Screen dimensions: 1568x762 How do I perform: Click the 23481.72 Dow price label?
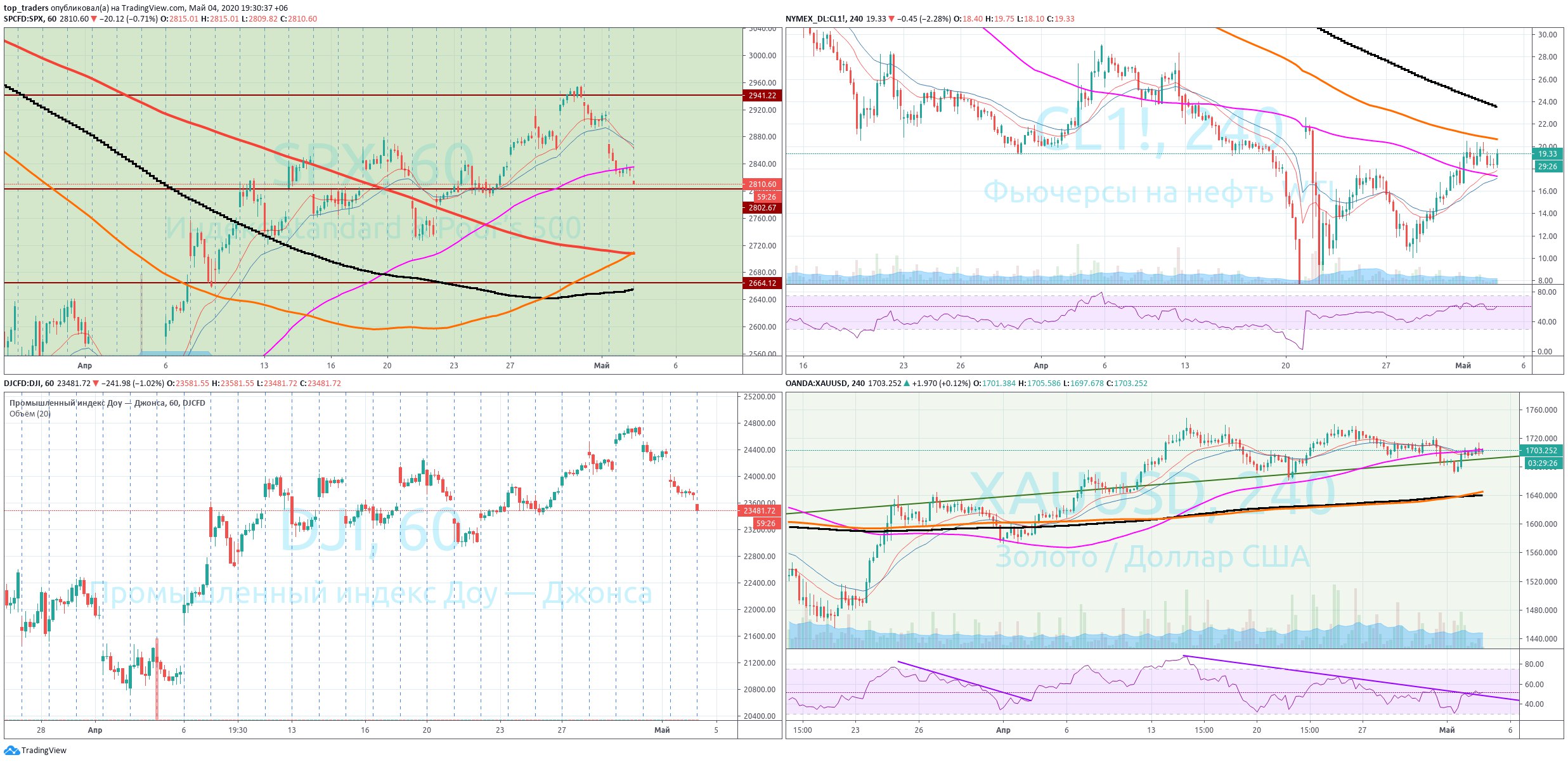(x=760, y=511)
